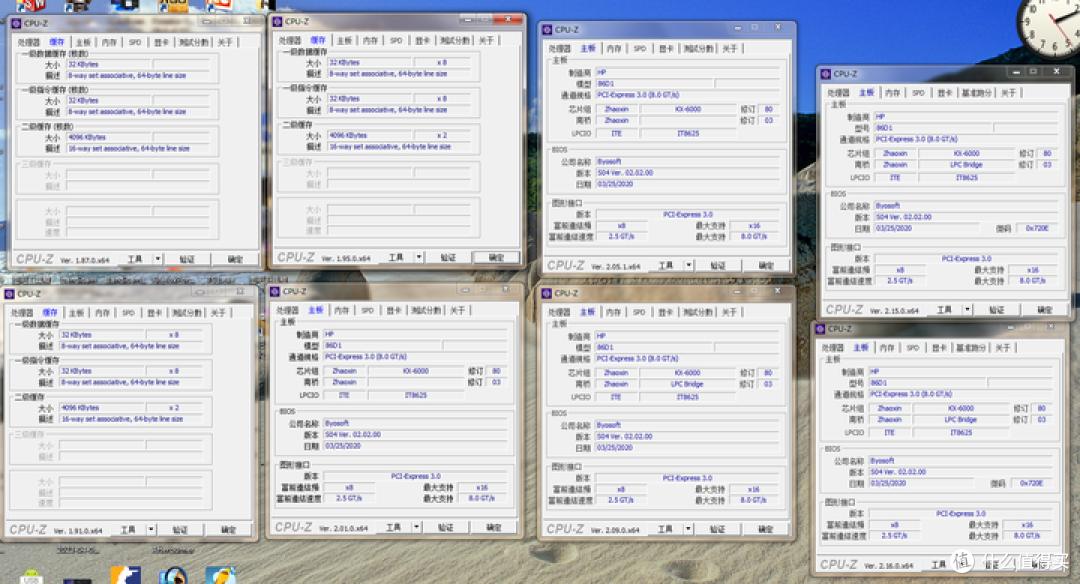Screen dimensions: 1080x584
Task: Click 工具 button in CPU-Z 2.16.0 window
Action: pyautogui.click(x=939, y=564)
